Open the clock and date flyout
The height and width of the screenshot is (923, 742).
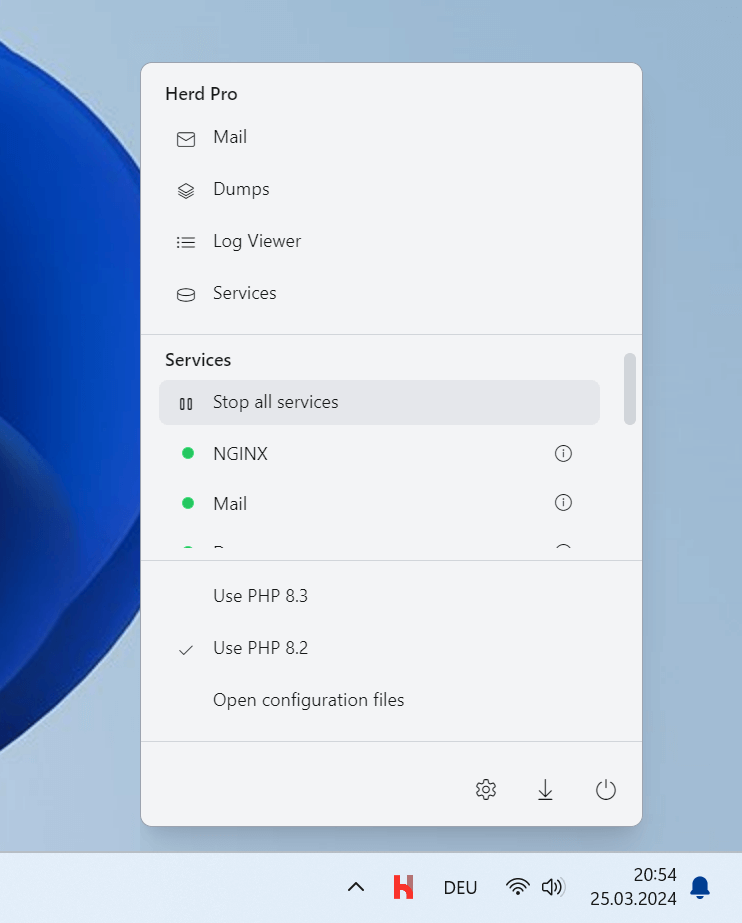point(633,886)
